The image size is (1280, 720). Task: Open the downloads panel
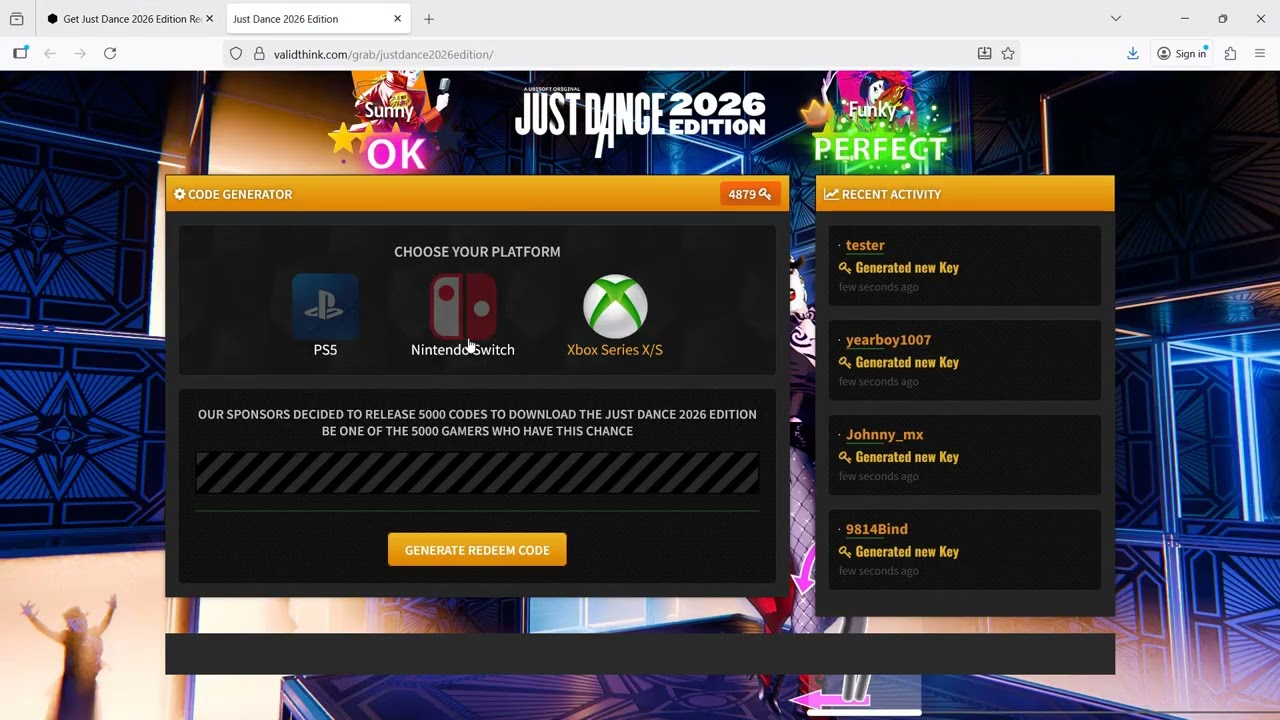click(x=1132, y=54)
